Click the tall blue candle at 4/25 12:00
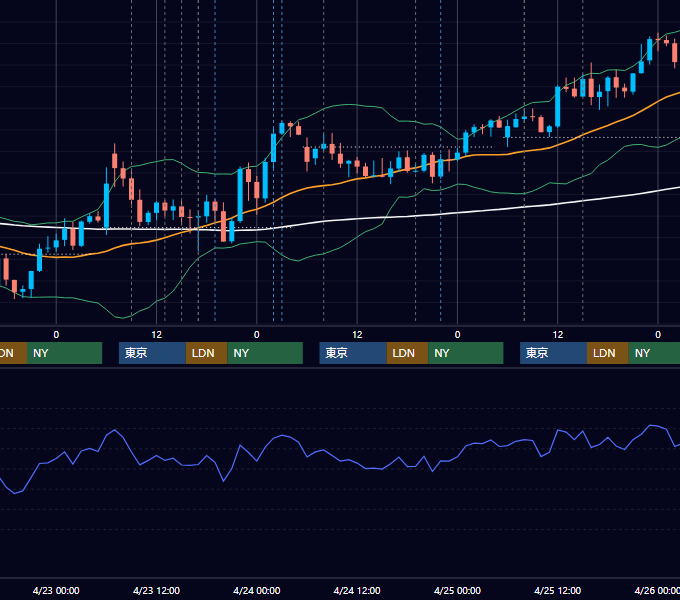Image resolution: width=680 pixels, height=600 pixels. (x=558, y=107)
